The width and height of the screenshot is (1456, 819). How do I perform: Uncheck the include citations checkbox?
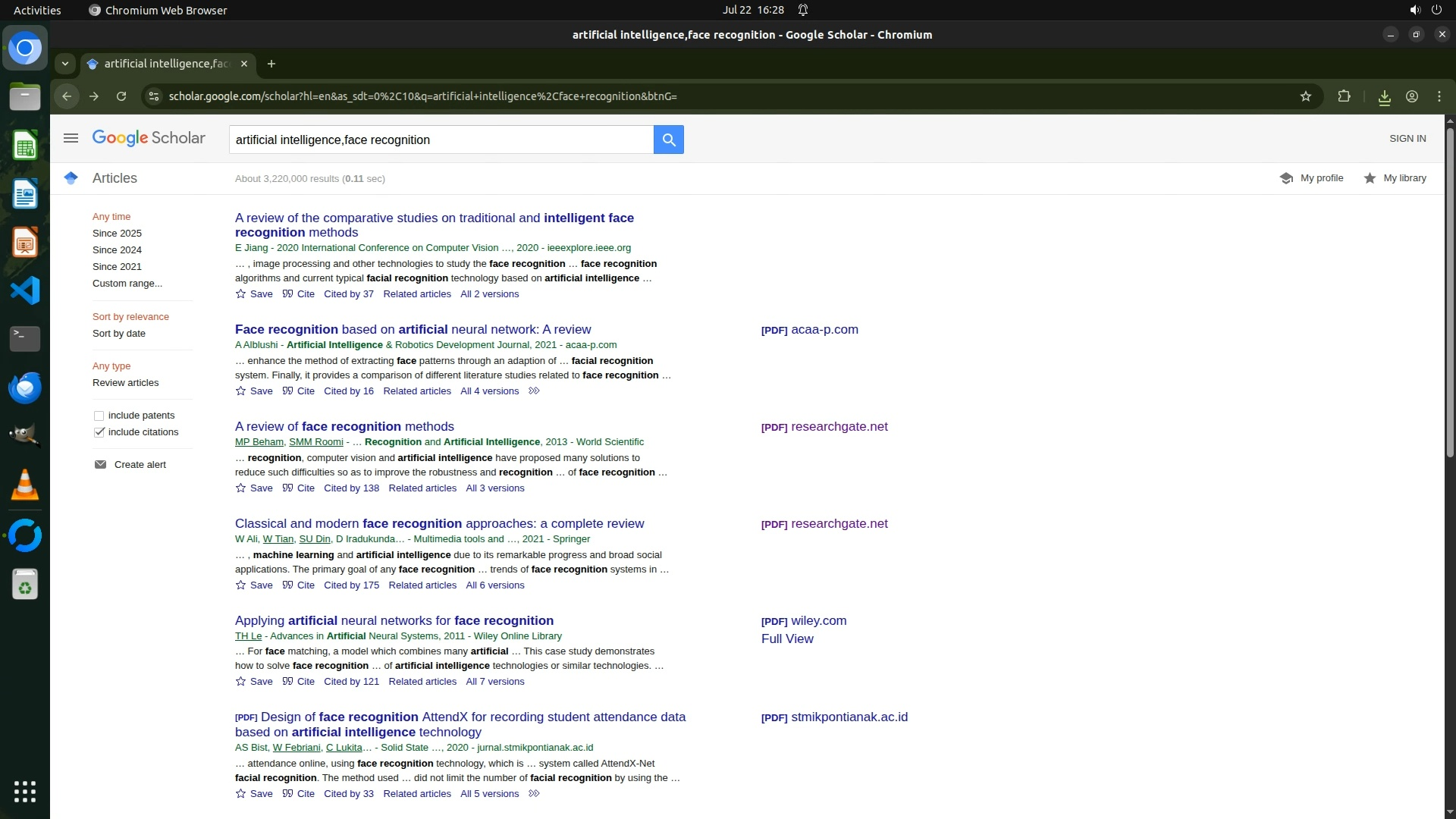(99, 432)
